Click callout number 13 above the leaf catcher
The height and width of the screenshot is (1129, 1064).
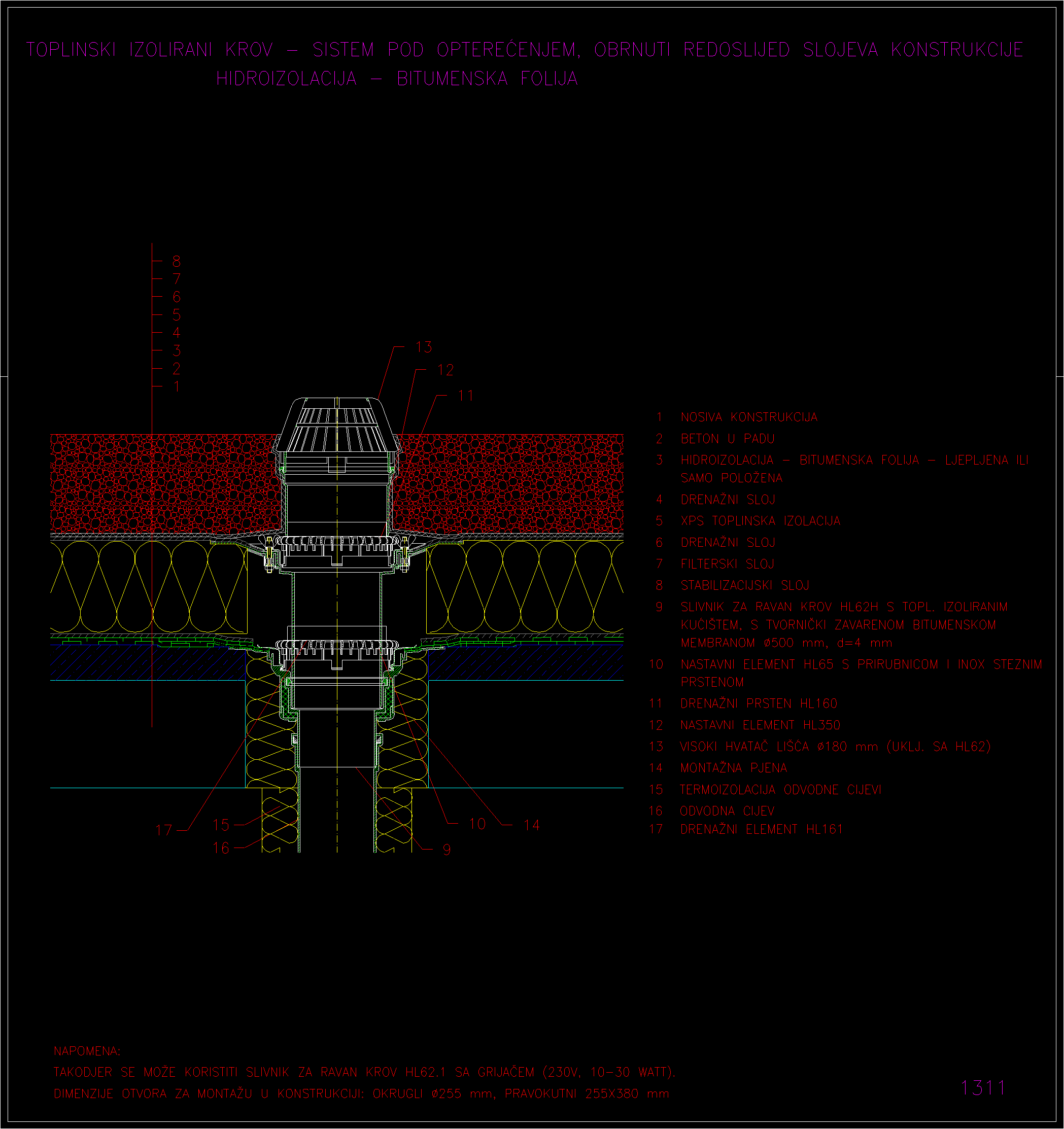coord(424,347)
